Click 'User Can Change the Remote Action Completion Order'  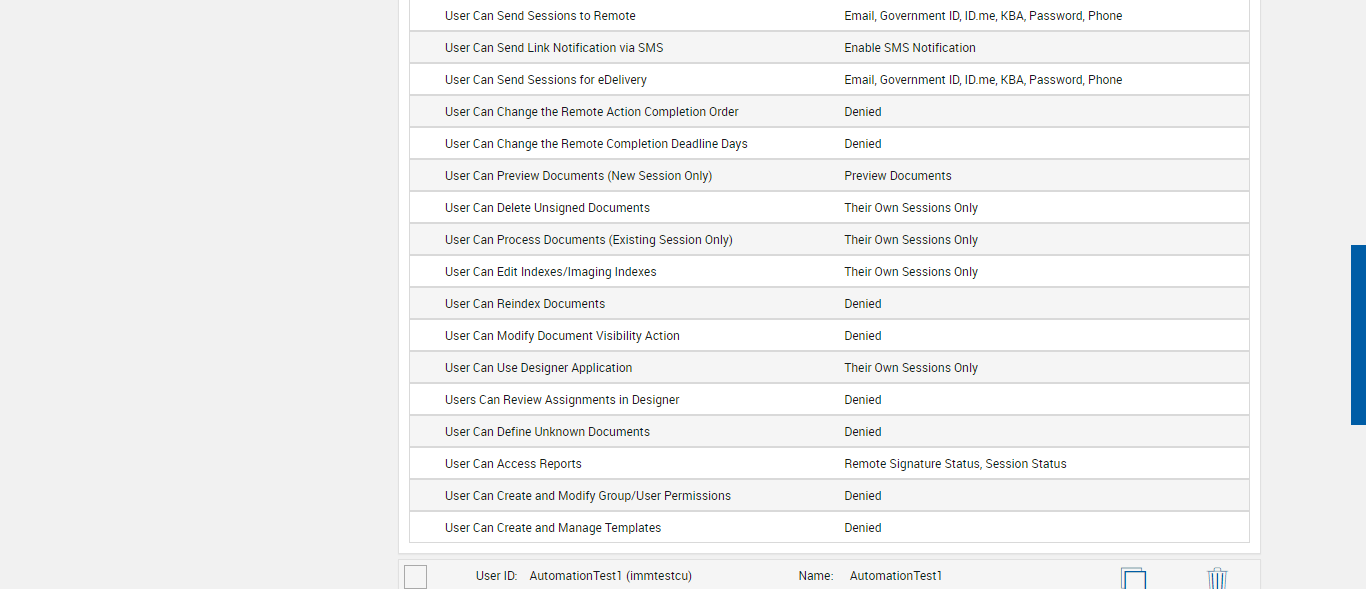pyautogui.click(x=592, y=112)
